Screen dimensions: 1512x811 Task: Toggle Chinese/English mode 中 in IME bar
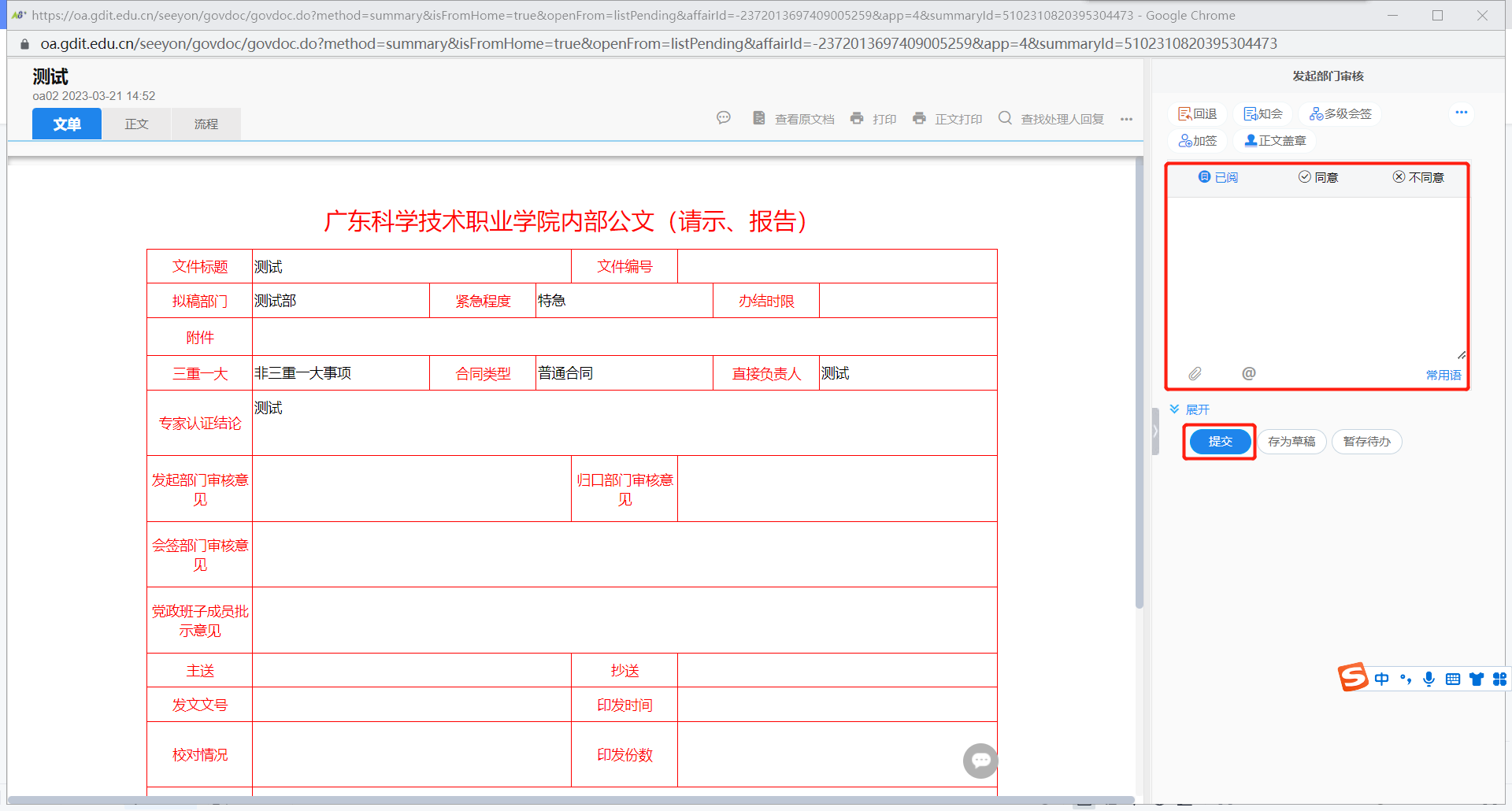point(1382,679)
